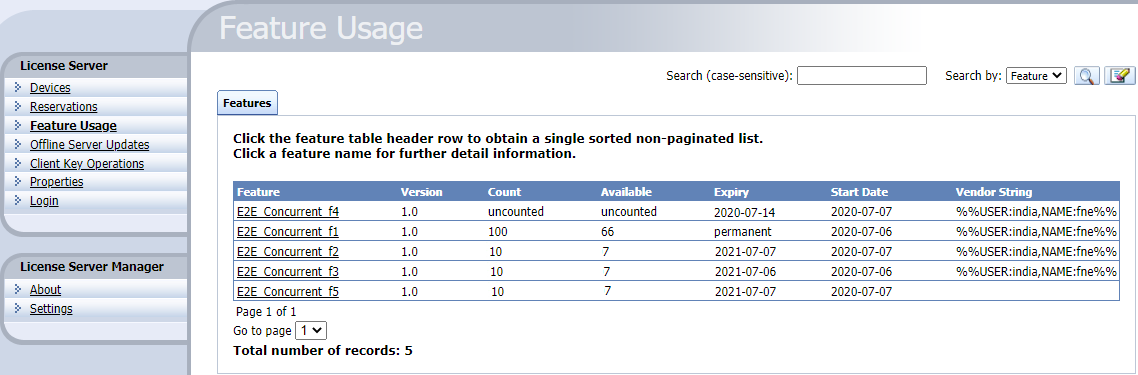Sort by the Version column header

point(422,192)
